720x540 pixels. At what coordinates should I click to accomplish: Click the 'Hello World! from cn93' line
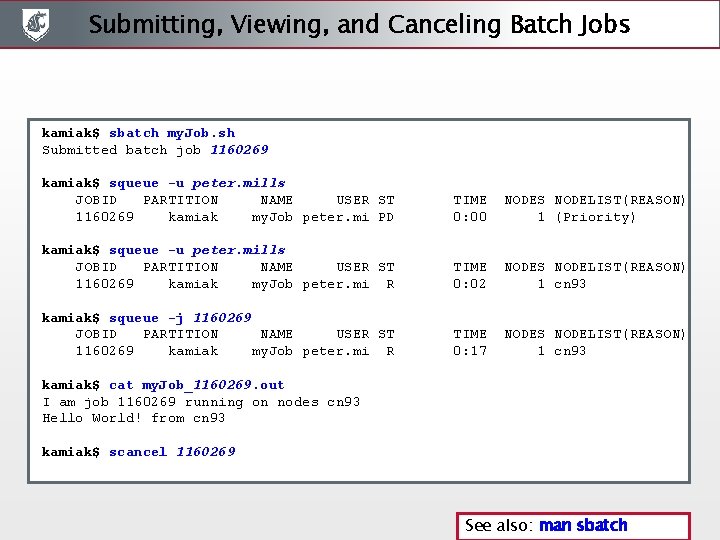[134, 418]
